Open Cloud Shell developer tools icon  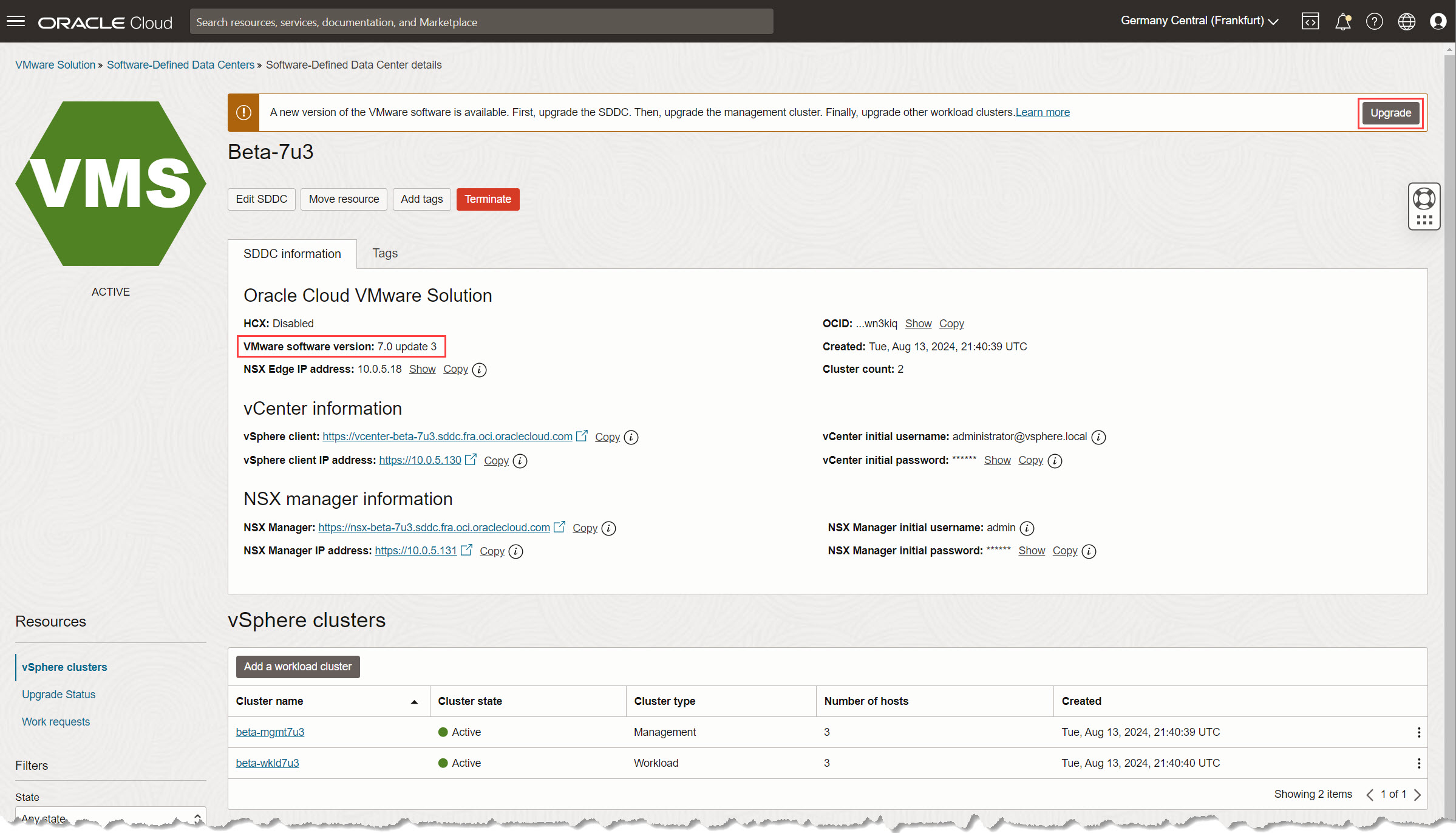pyautogui.click(x=1310, y=21)
